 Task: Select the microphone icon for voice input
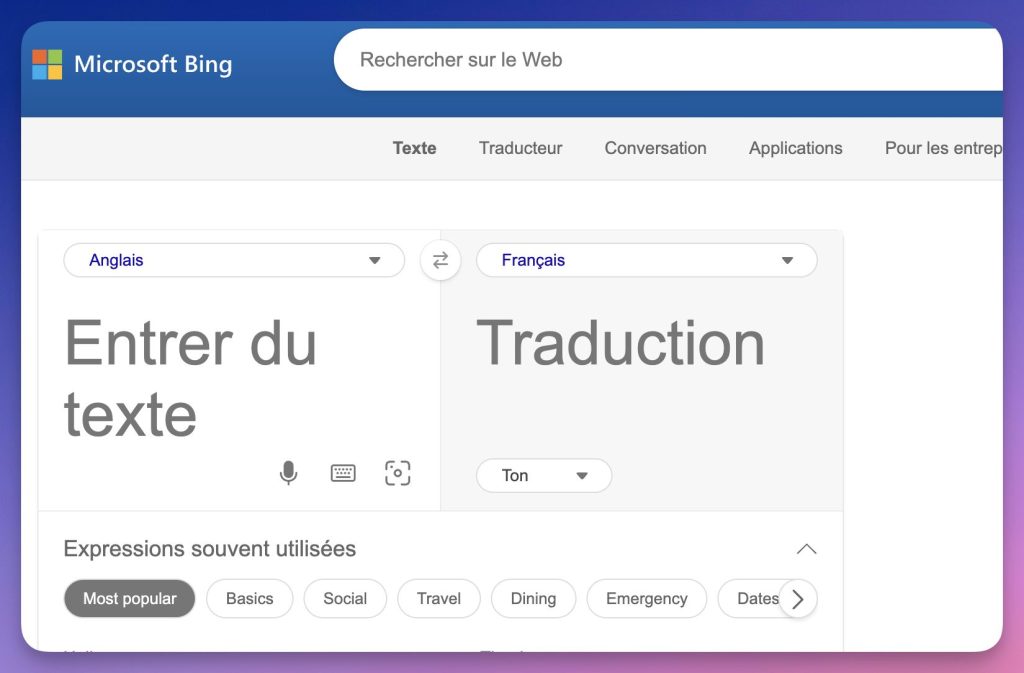pyautogui.click(x=288, y=472)
